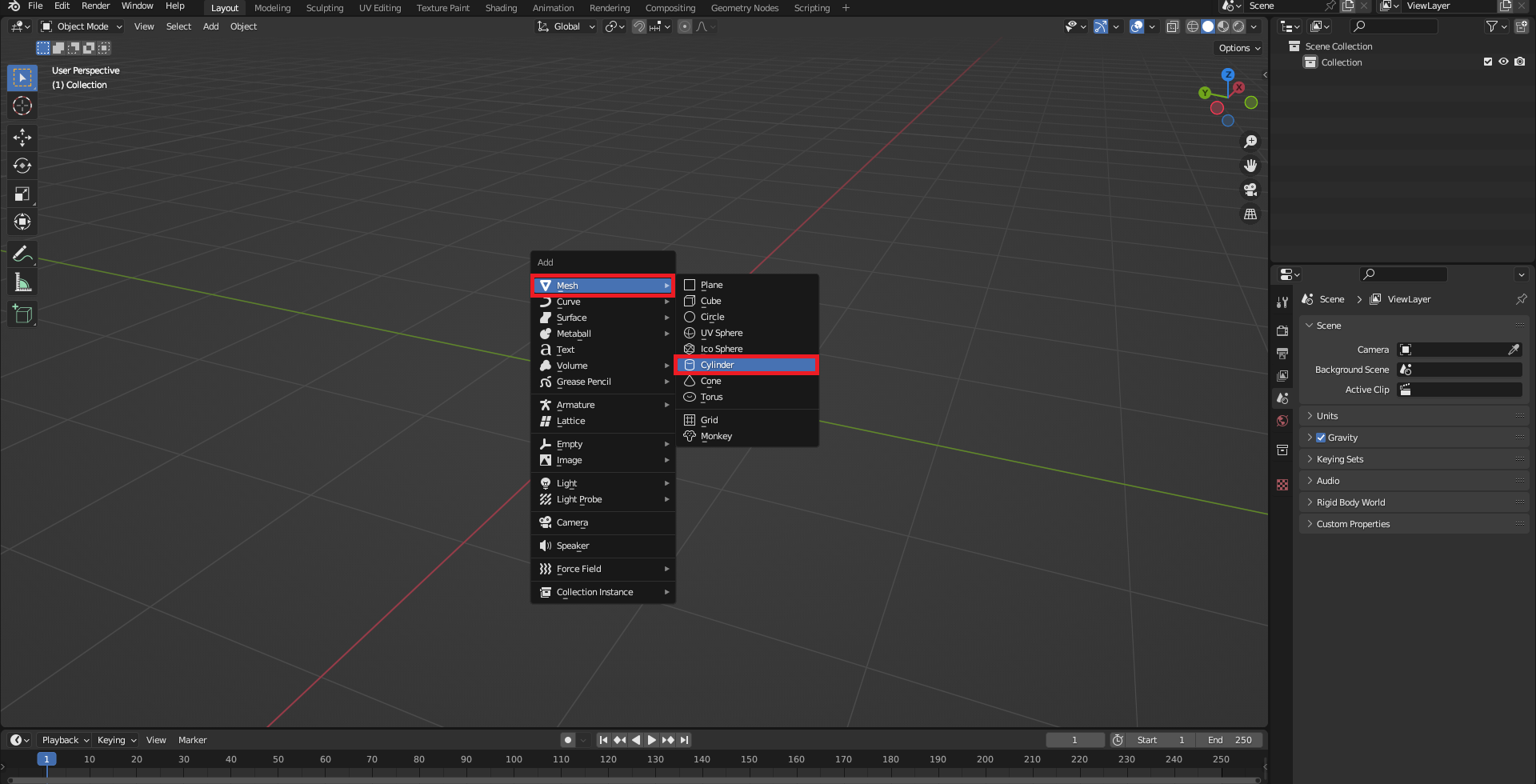Choose the Rotate tool
Screen dimensions: 1536x784
pos(22,166)
